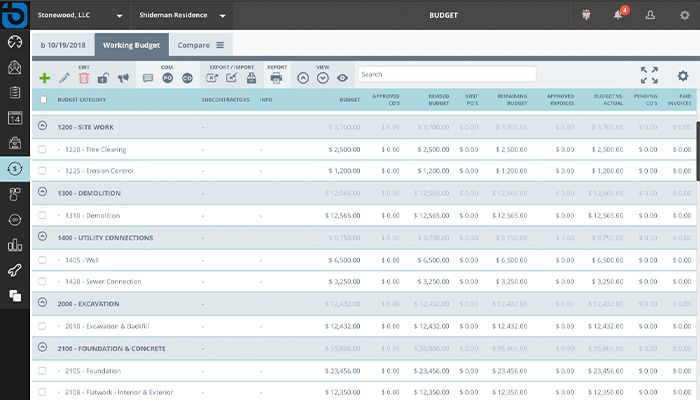The image size is (700, 400).
Task: Collapse the 2100 - Foundation & Concrete group
Action: (x=42, y=347)
